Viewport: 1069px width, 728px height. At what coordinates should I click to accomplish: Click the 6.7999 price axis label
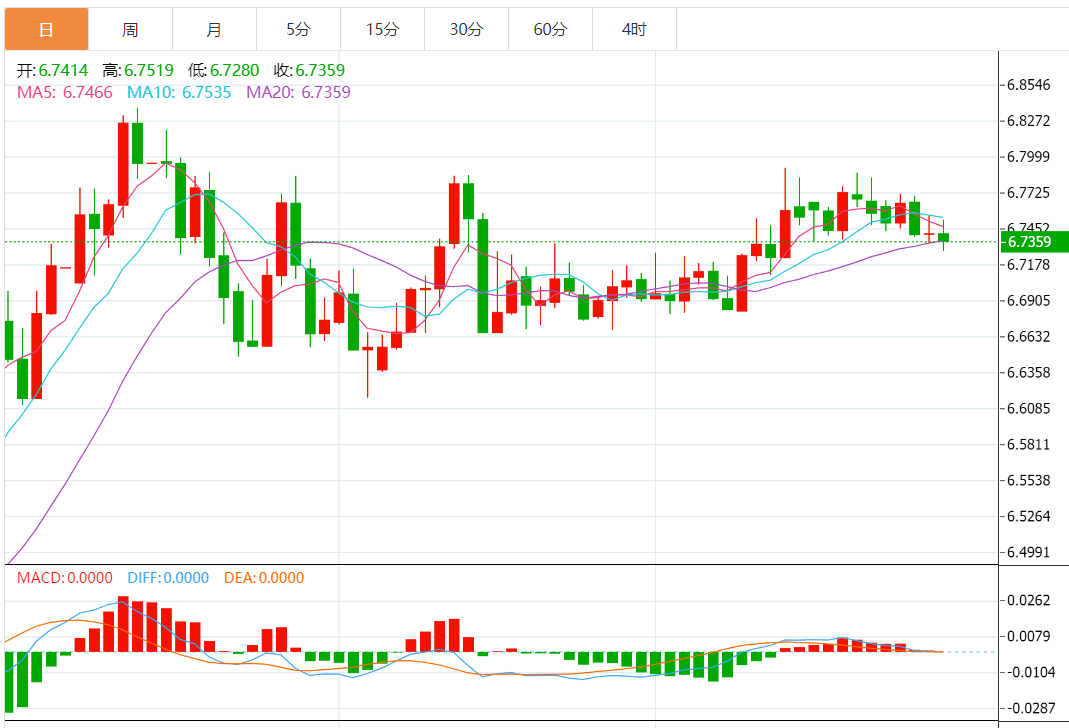pos(1028,157)
